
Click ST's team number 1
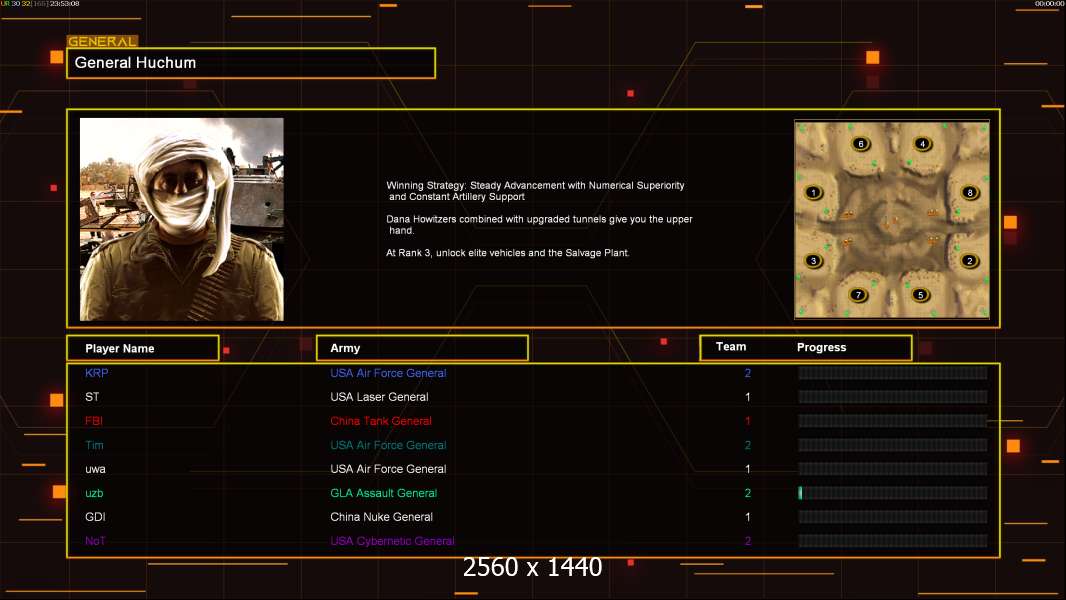click(x=748, y=397)
